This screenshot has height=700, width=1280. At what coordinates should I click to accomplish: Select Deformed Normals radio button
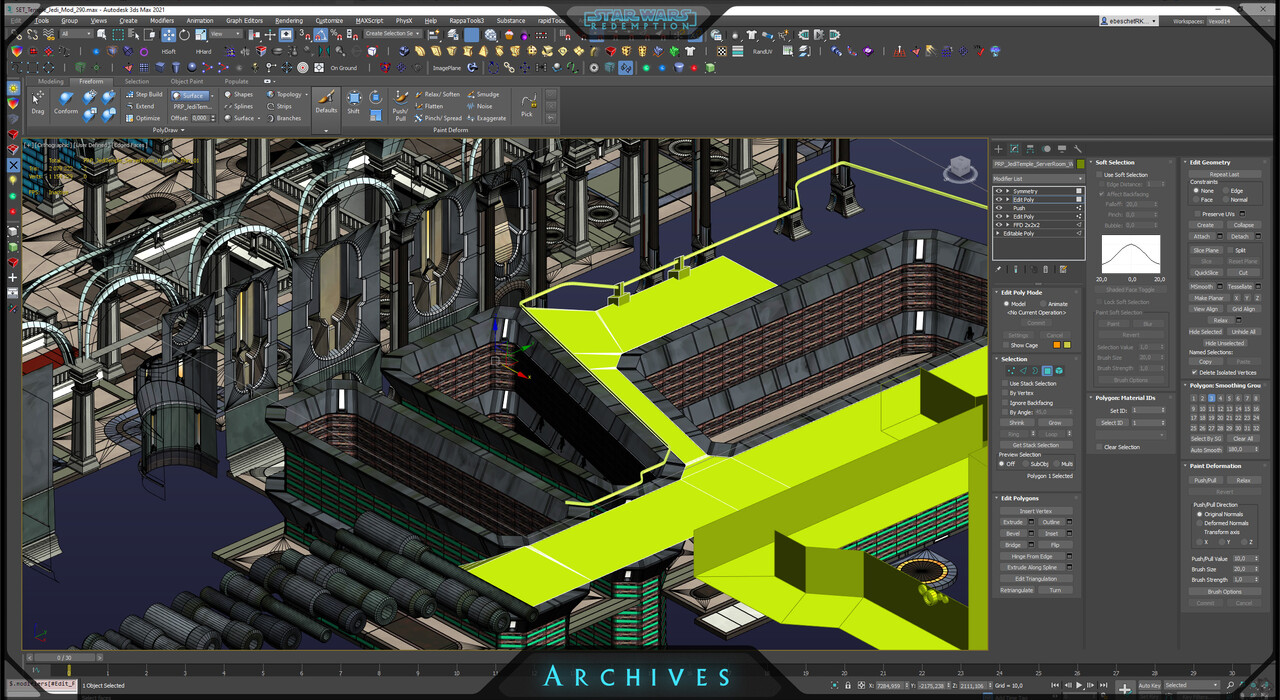pyautogui.click(x=1199, y=523)
